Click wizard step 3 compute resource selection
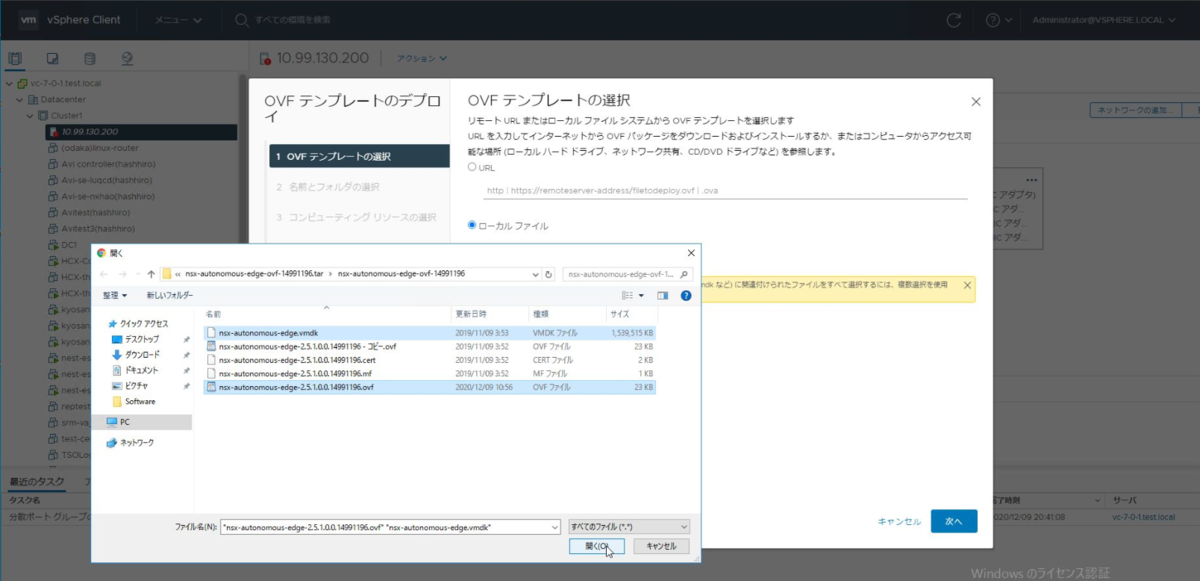Screen dimensions: 1200x581 click(358, 217)
